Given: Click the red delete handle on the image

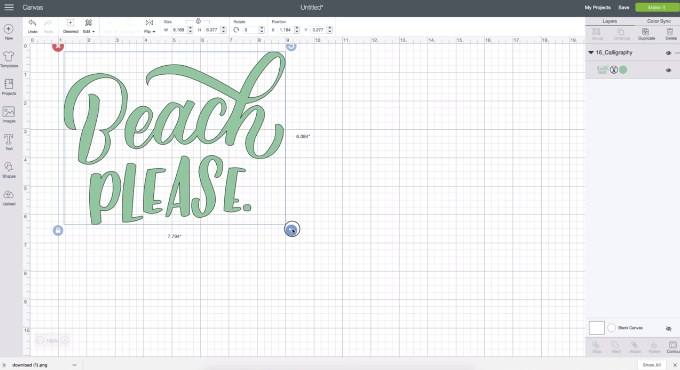Looking at the screenshot, I should (58, 46).
